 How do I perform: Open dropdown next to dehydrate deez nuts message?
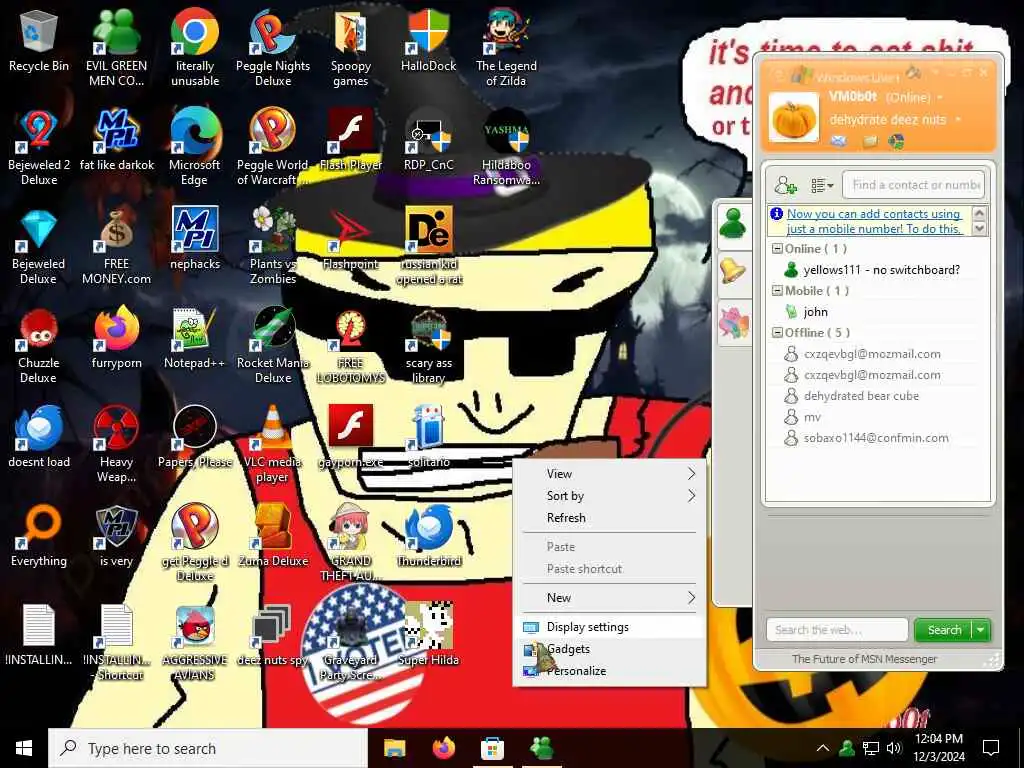pos(958,120)
